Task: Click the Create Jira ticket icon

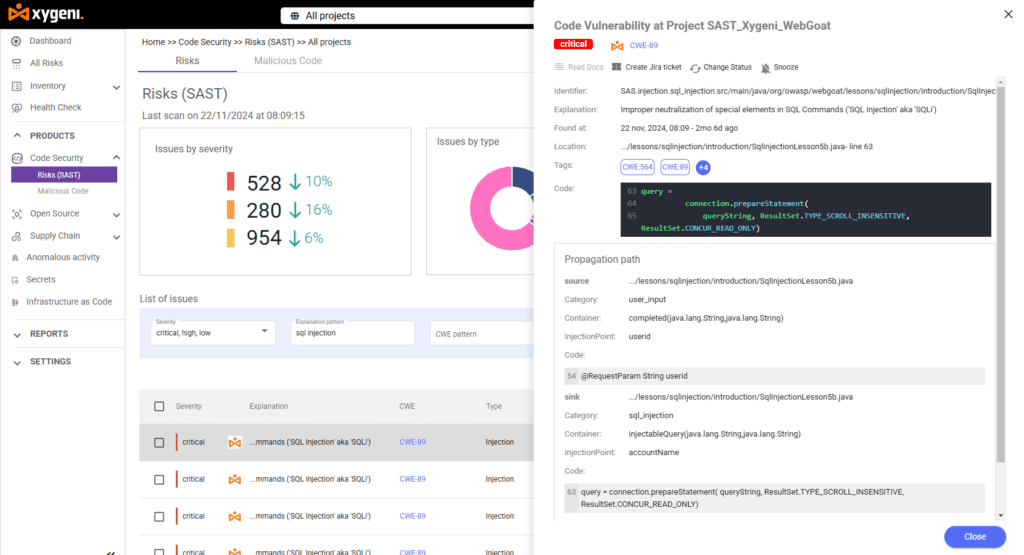Action: pyautogui.click(x=616, y=68)
